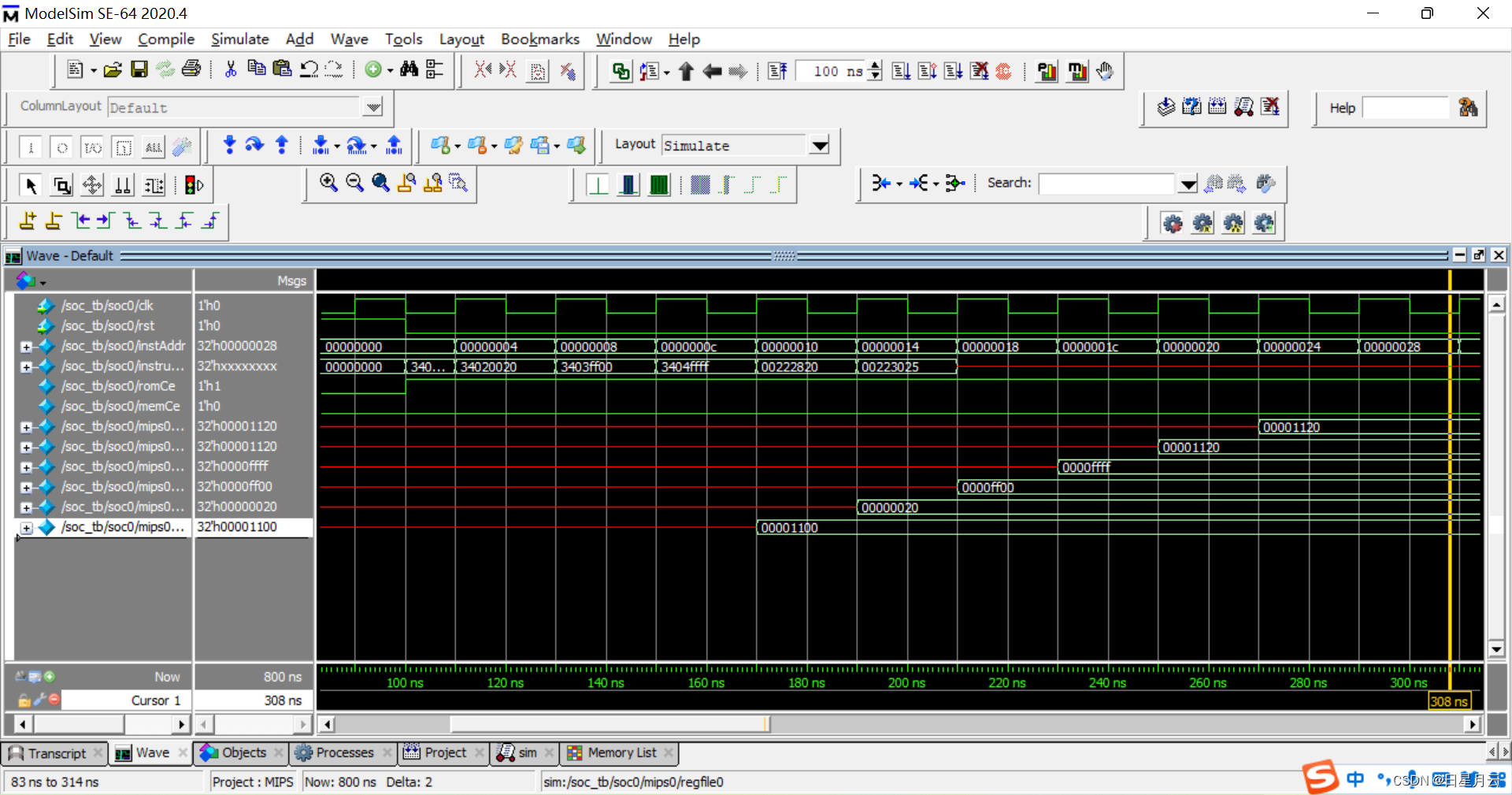Click the Go Up black arrow icon
1512x795 pixels.
click(686, 72)
